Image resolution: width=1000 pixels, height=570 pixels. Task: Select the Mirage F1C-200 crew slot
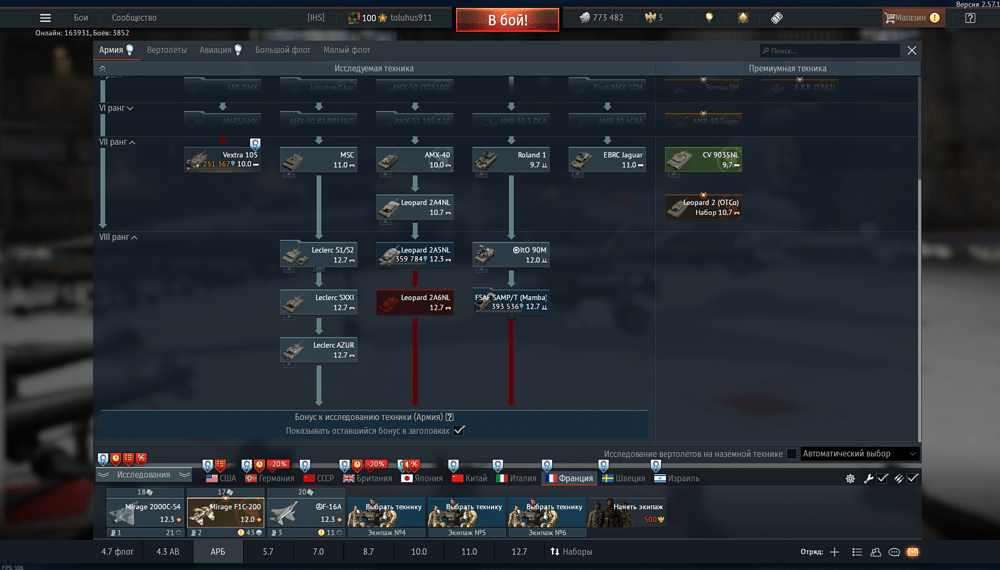coord(226,517)
